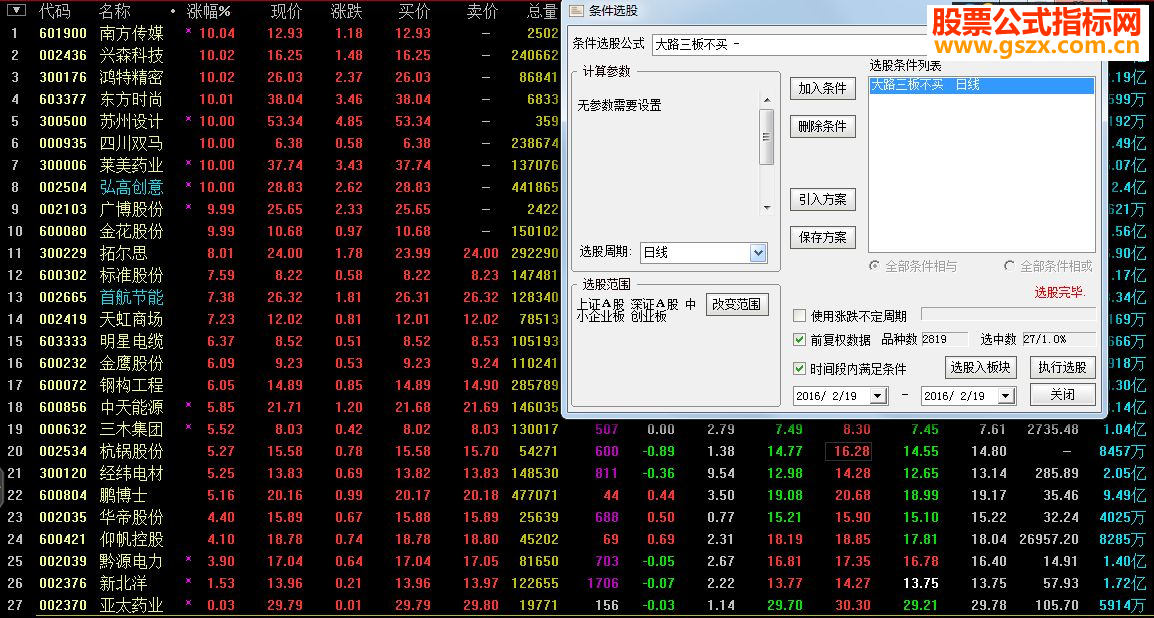The height and width of the screenshot is (618, 1154).
Task: Sort by the 涨跌 column header
Action: (x=347, y=11)
